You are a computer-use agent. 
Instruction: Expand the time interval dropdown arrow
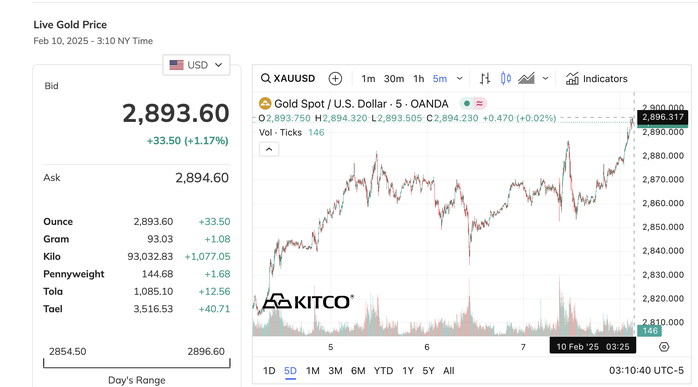coord(459,79)
